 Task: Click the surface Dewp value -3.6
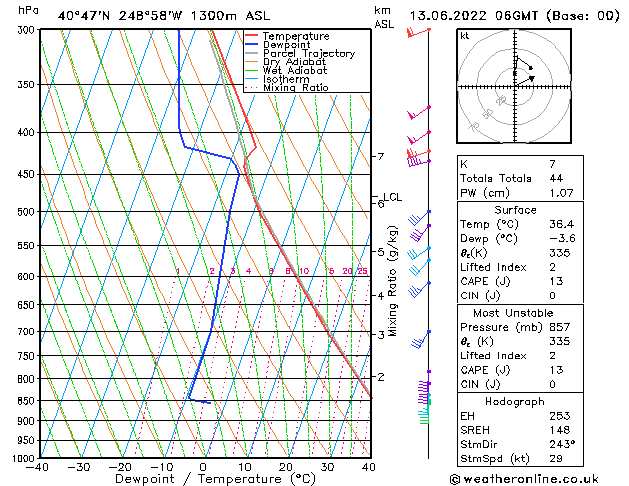[x=562, y=238]
